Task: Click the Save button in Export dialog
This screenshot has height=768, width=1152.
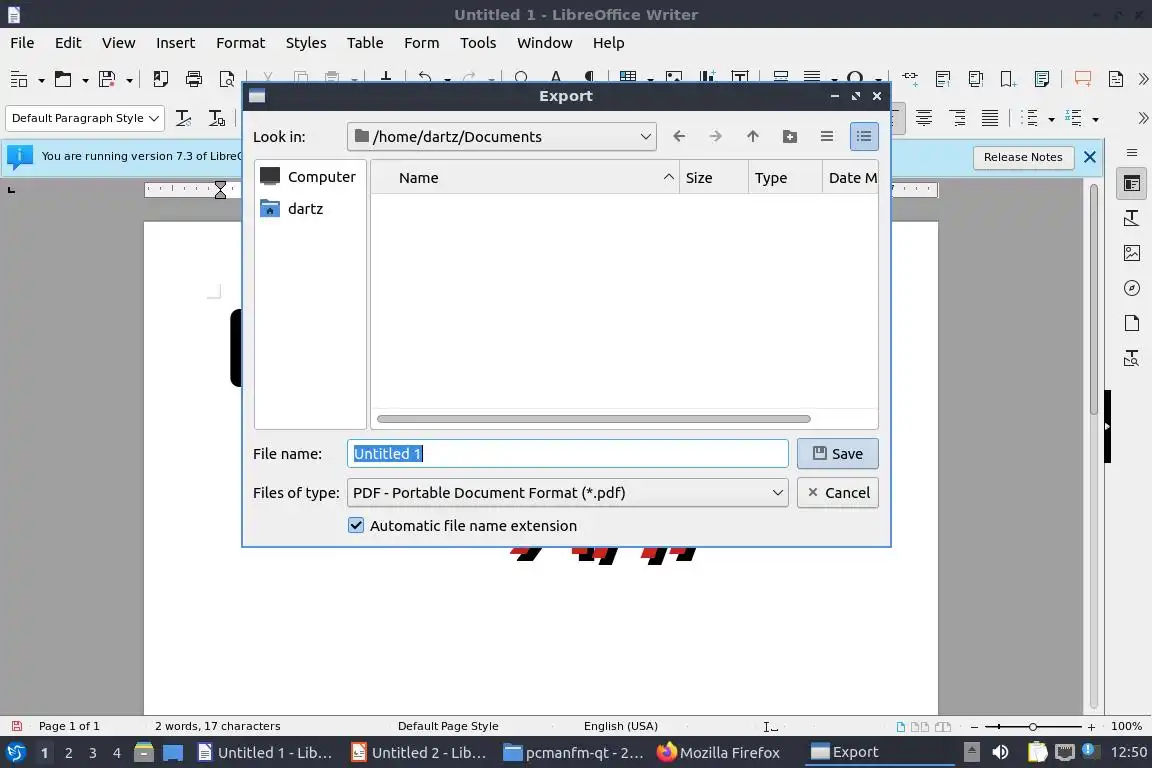Action: point(838,453)
